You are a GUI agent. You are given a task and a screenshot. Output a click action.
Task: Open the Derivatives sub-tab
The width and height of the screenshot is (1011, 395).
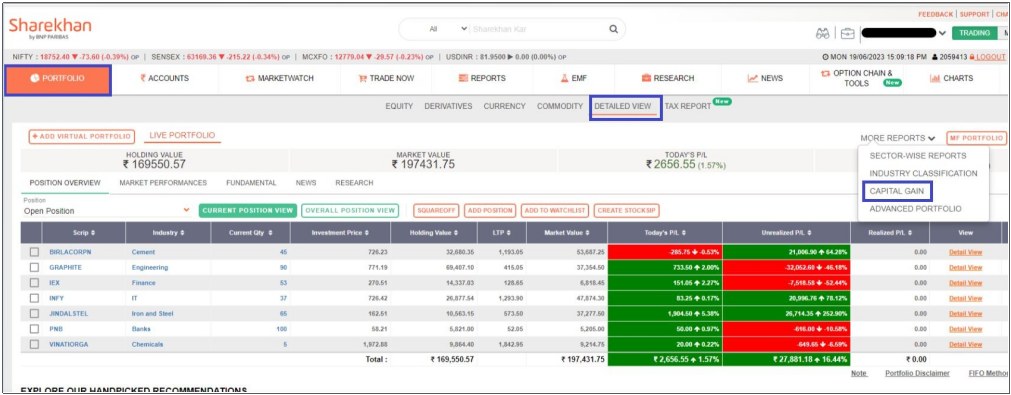click(x=448, y=106)
